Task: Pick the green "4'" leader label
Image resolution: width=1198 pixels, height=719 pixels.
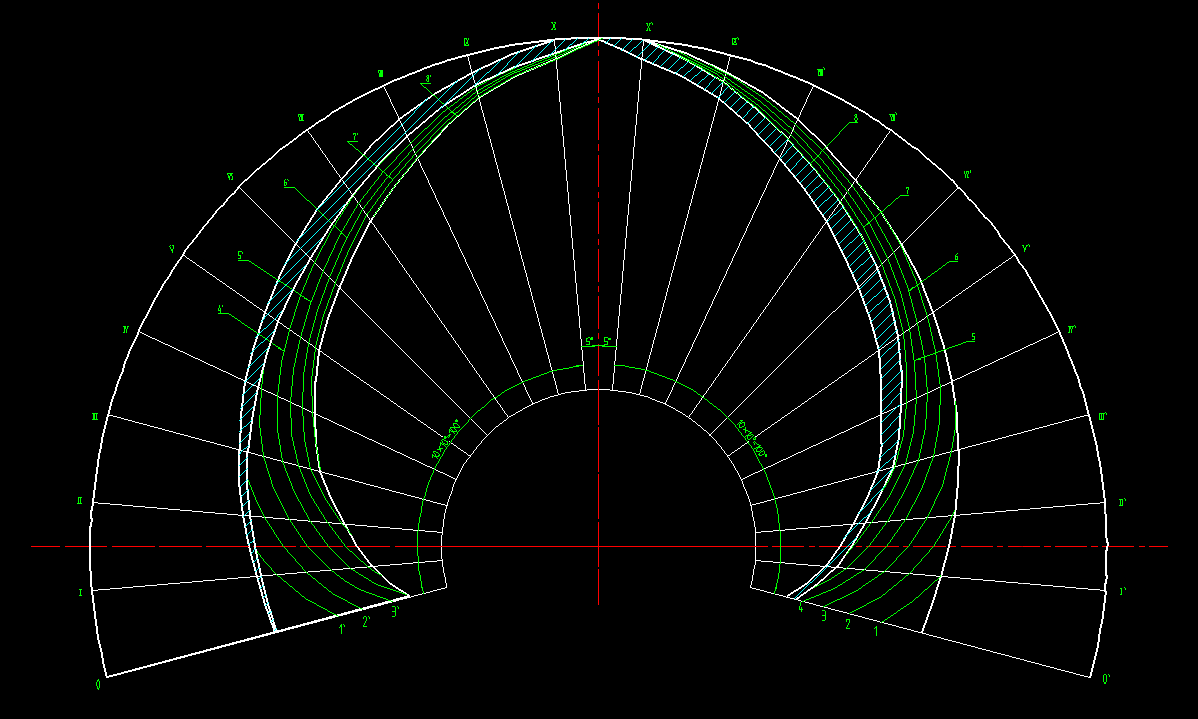Action: (x=221, y=309)
